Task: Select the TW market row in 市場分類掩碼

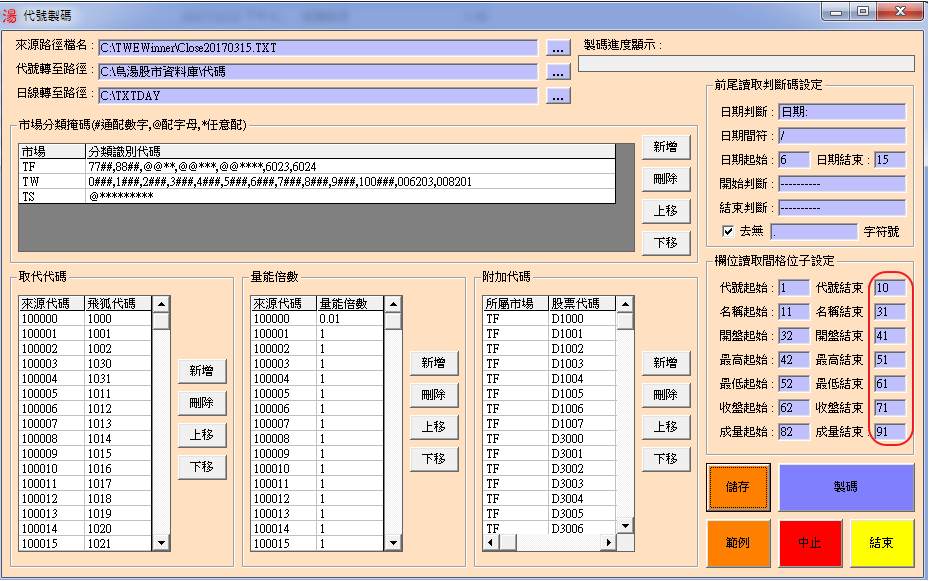Action: click(317, 181)
